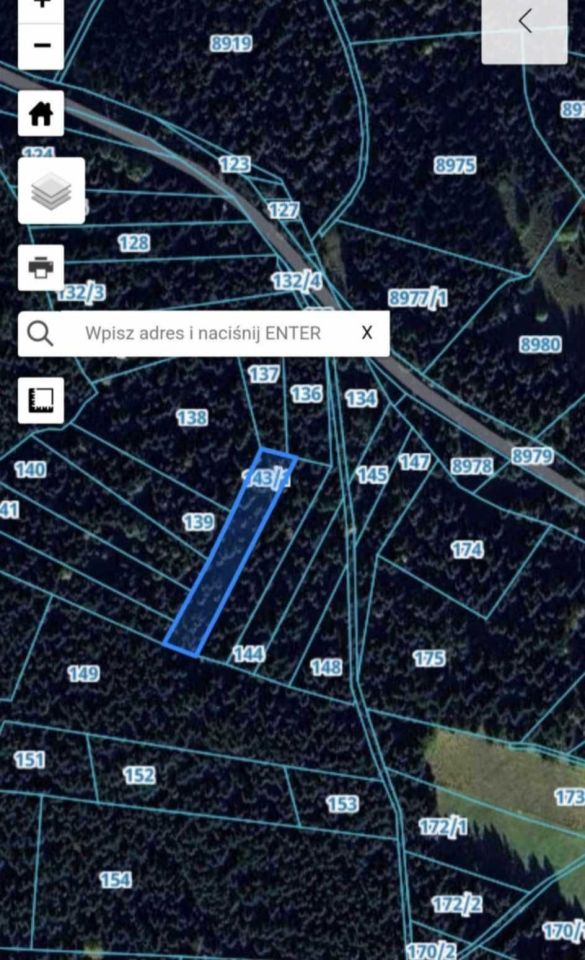Zoom out with the minus button
The height and width of the screenshot is (960, 585).
(41, 46)
